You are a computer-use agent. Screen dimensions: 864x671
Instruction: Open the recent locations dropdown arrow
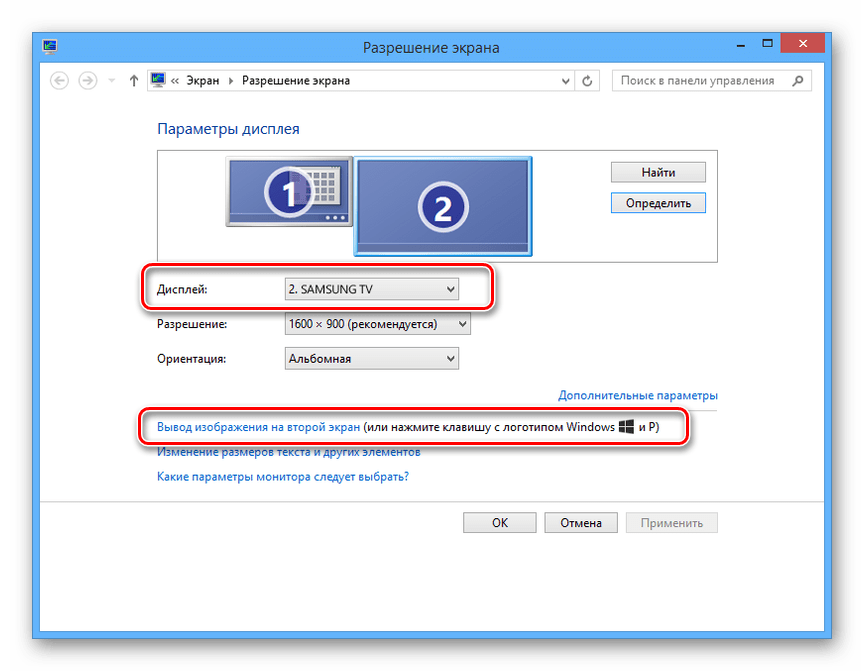click(112, 81)
